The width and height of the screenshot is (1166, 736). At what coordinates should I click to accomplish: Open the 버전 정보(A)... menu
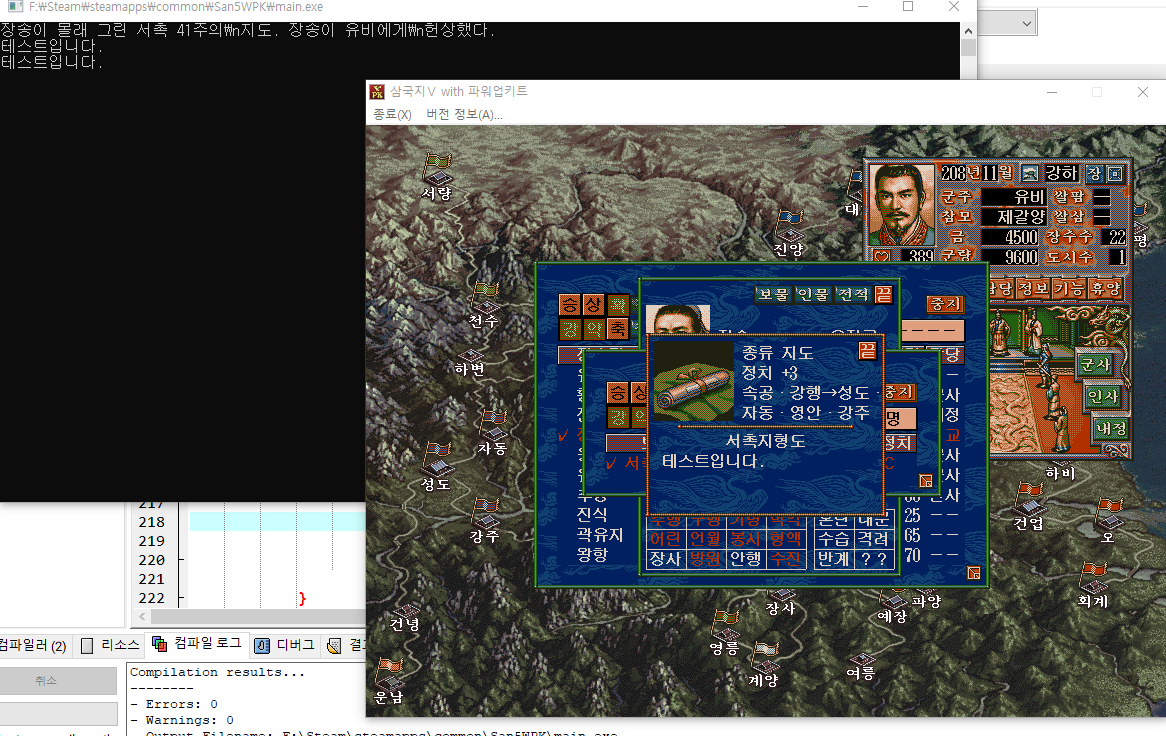(x=464, y=114)
